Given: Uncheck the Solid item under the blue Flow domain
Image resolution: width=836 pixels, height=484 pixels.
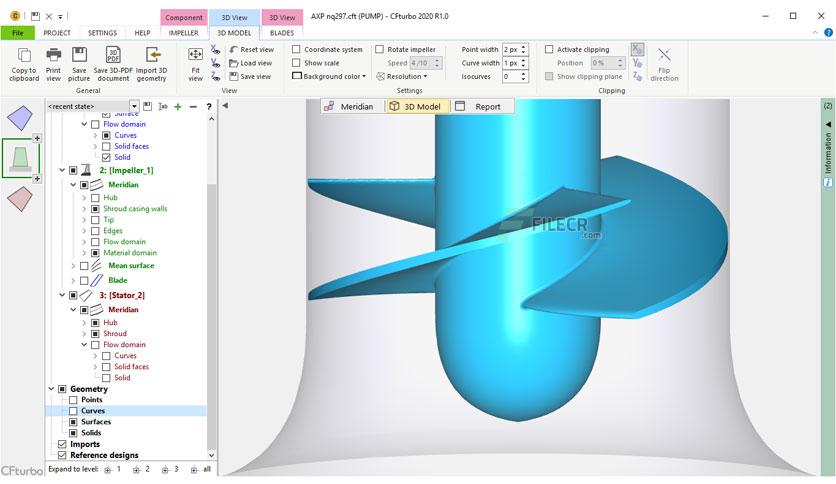Looking at the screenshot, I should click(x=106, y=157).
